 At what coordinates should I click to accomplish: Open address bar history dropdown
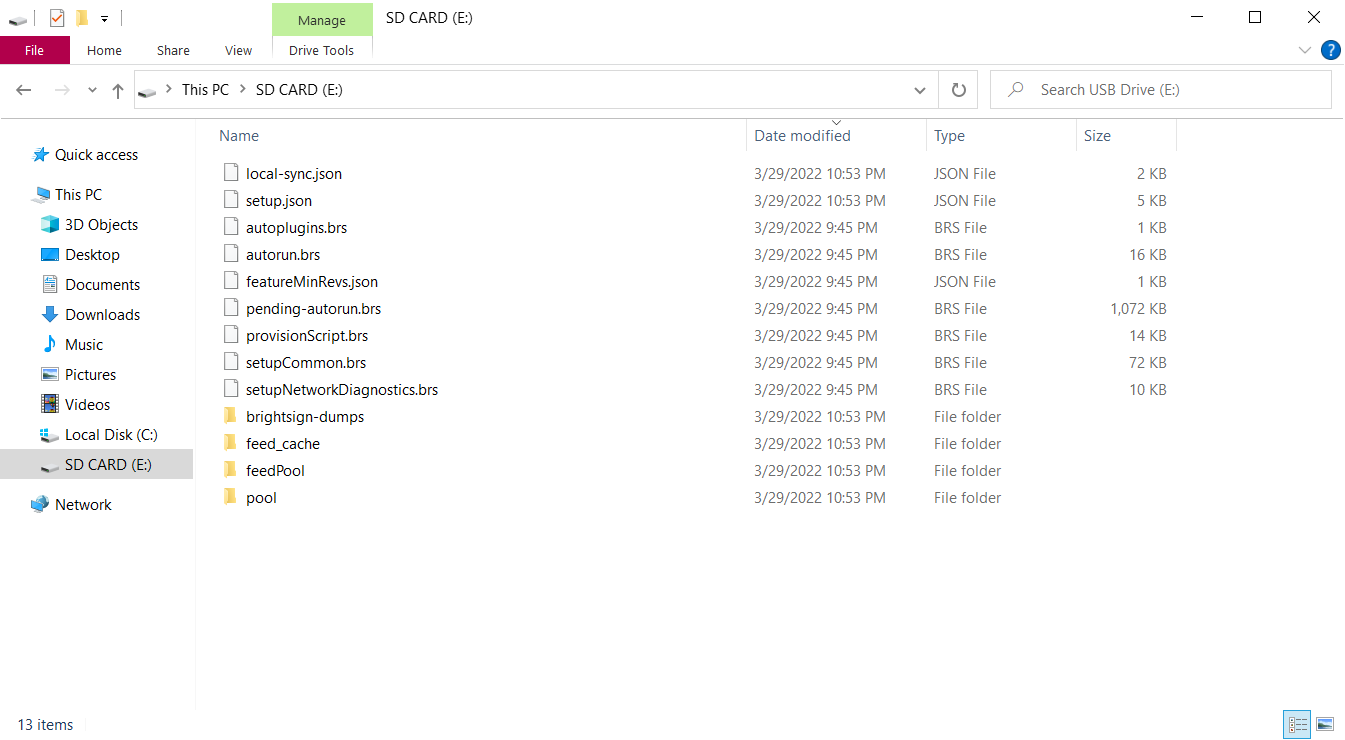tap(920, 90)
